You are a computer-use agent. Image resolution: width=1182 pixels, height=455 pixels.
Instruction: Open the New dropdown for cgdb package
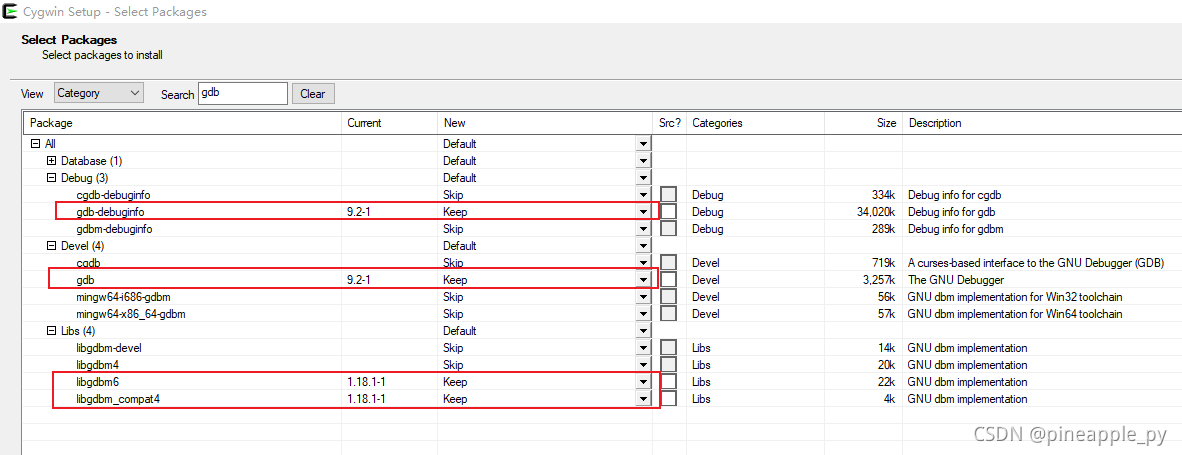(643, 262)
